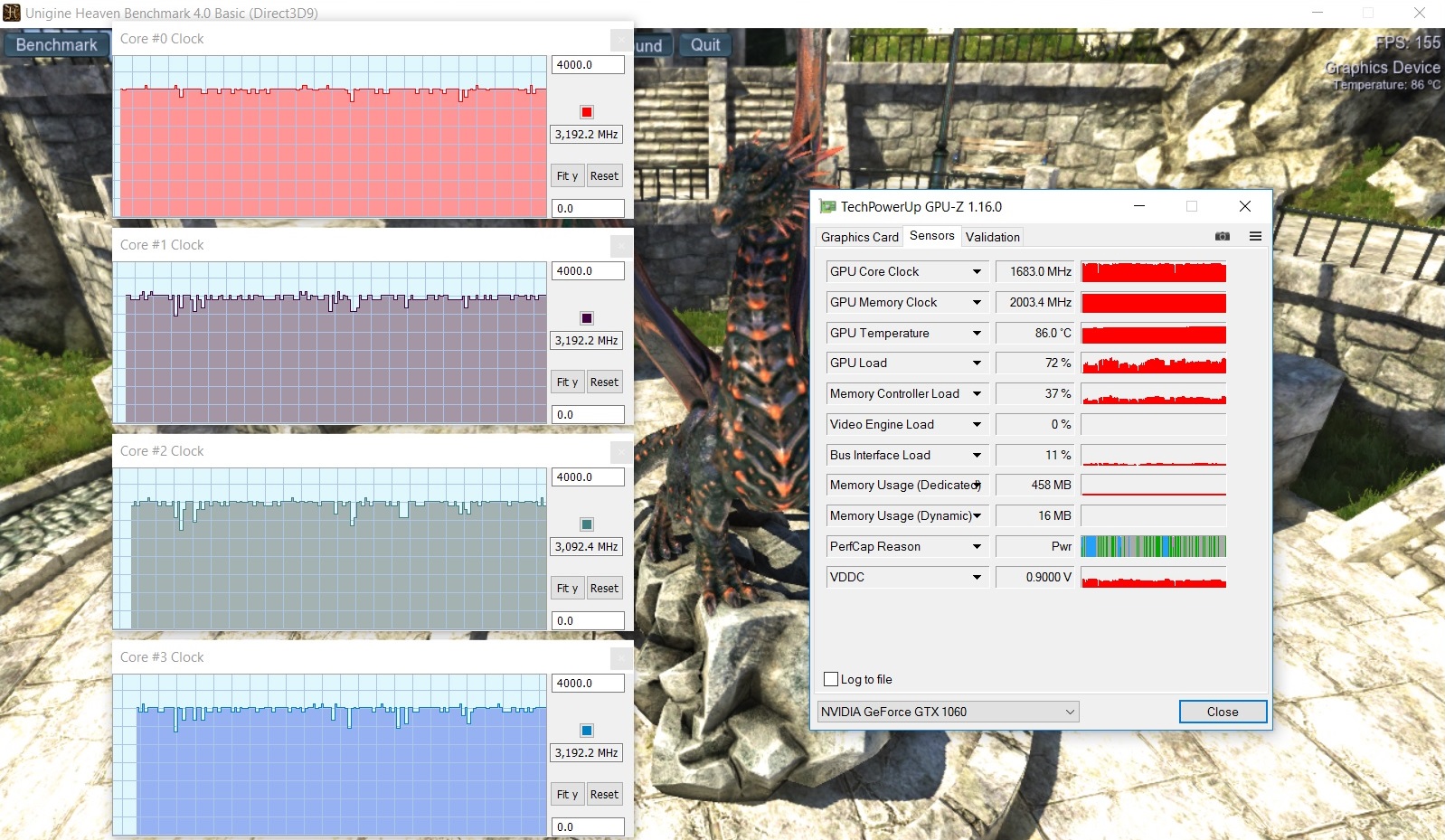1445x840 pixels.
Task: Open the Memory Usage (Dynamic) dropdown
Action: (977, 515)
